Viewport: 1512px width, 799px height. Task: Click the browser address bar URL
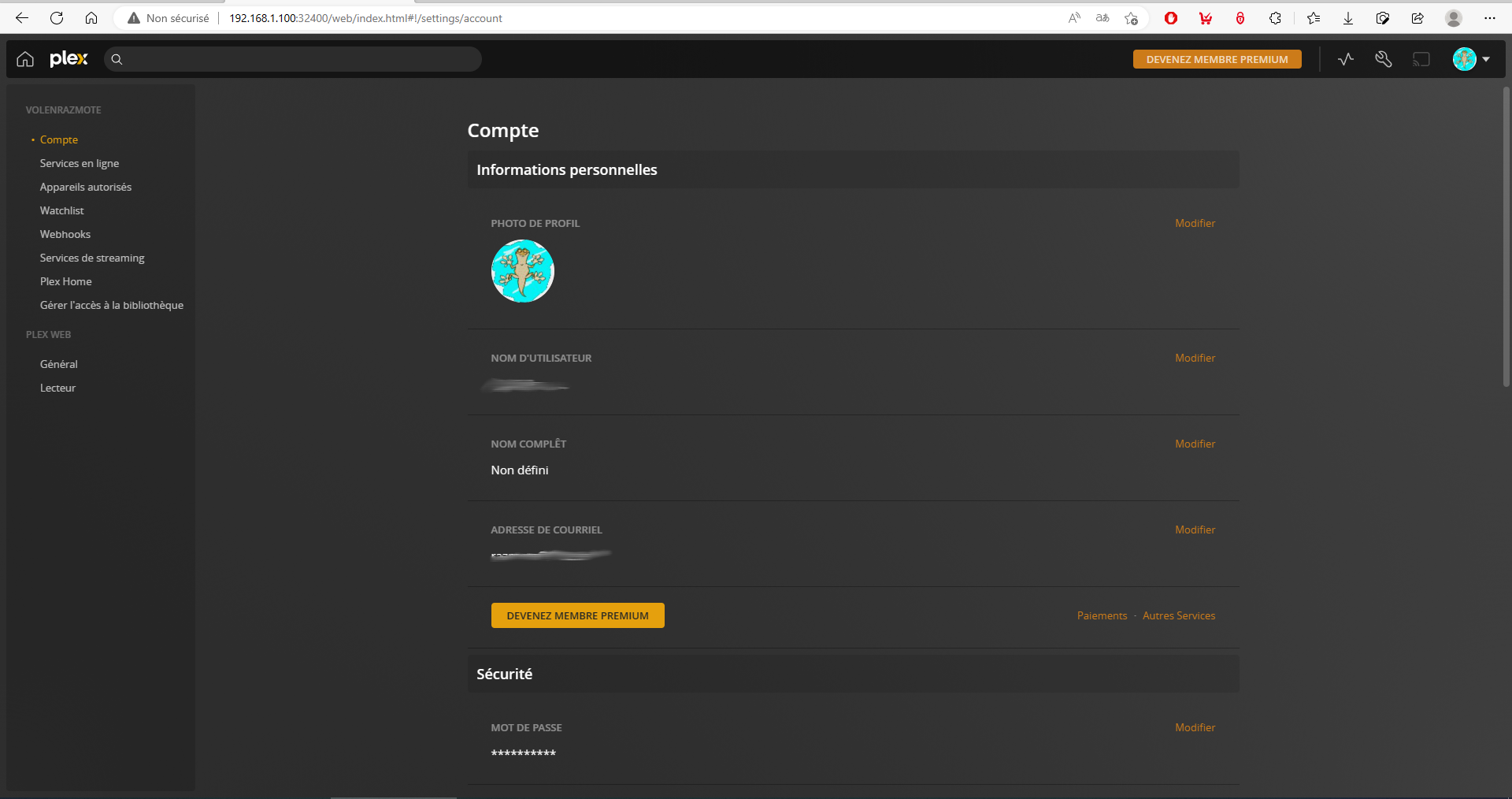point(365,18)
